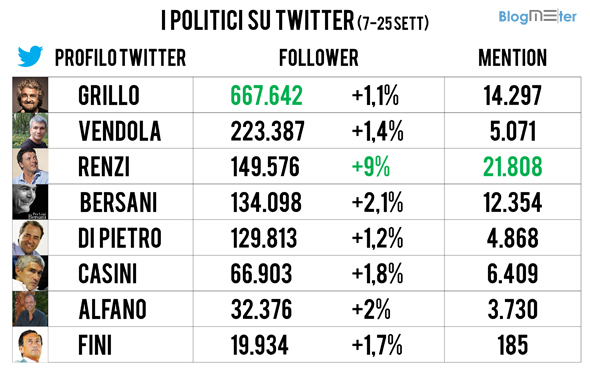590x375 pixels.
Task: Click the PROFILO TWITTER column header
Action: click(120, 58)
